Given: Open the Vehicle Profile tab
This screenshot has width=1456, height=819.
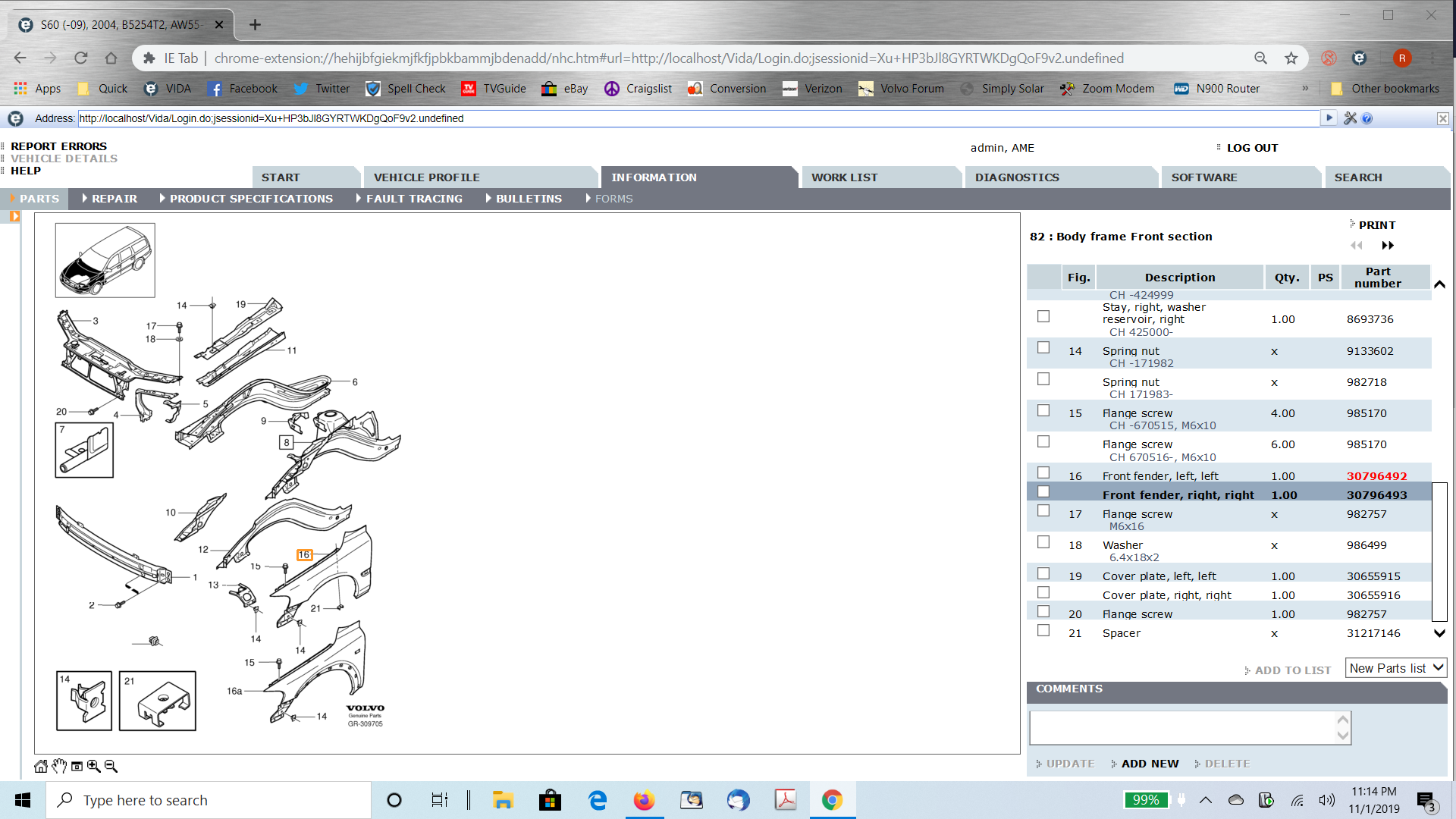Looking at the screenshot, I should pyautogui.click(x=426, y=177).
